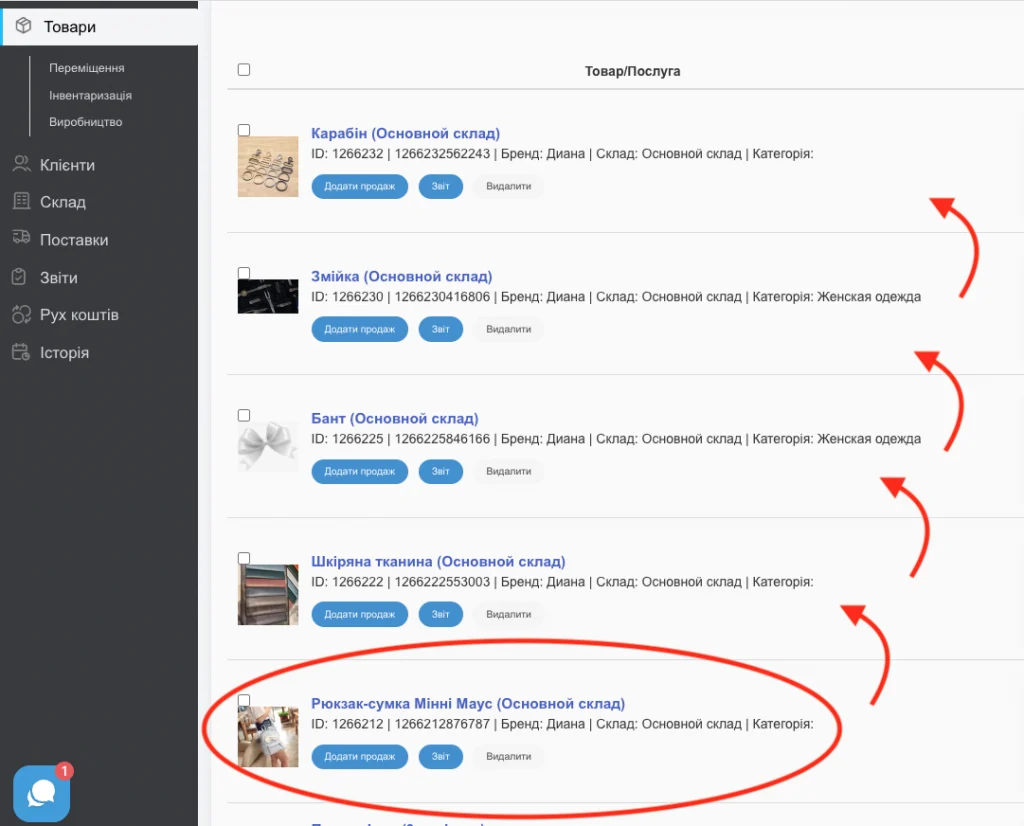Screen dimensions: 1024x826
Task: Open Інвентаризація submenu item
Action: (x=91, y=95)
